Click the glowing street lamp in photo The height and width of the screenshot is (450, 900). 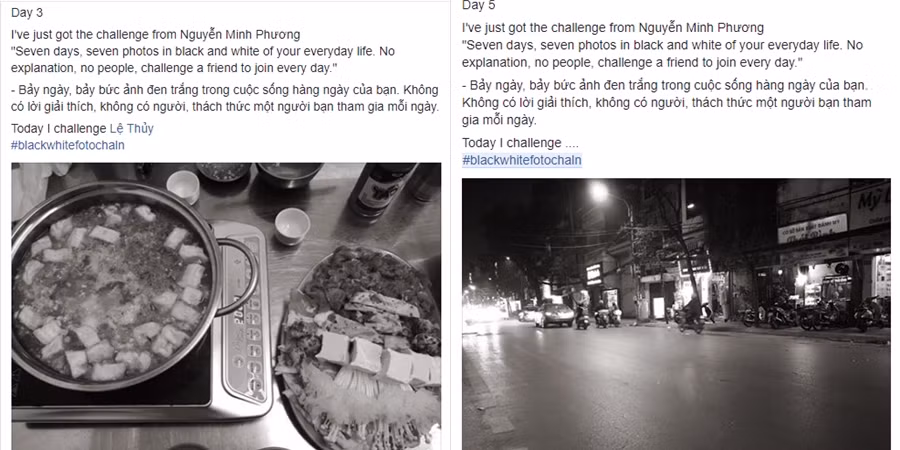click(599, 192)
